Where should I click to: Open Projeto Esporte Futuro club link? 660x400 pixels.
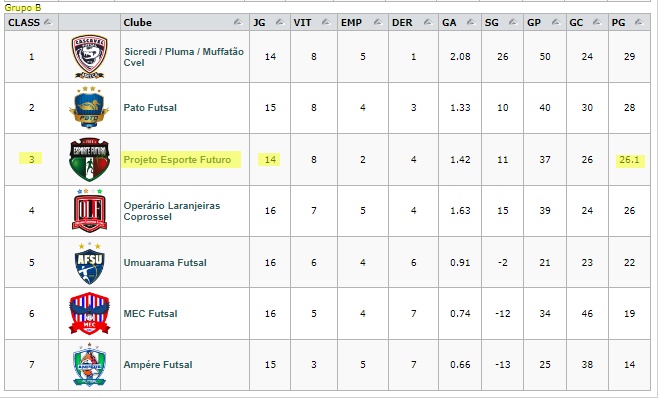coord(177,160)
